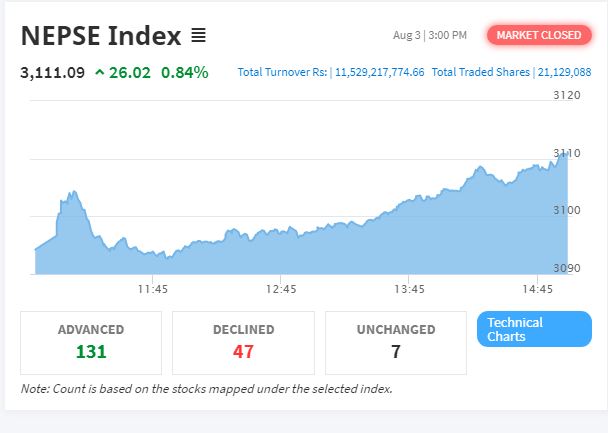This screenshot has width=608, height=433.
Task: Open the Technical Charts button
Action: (534, 329)
